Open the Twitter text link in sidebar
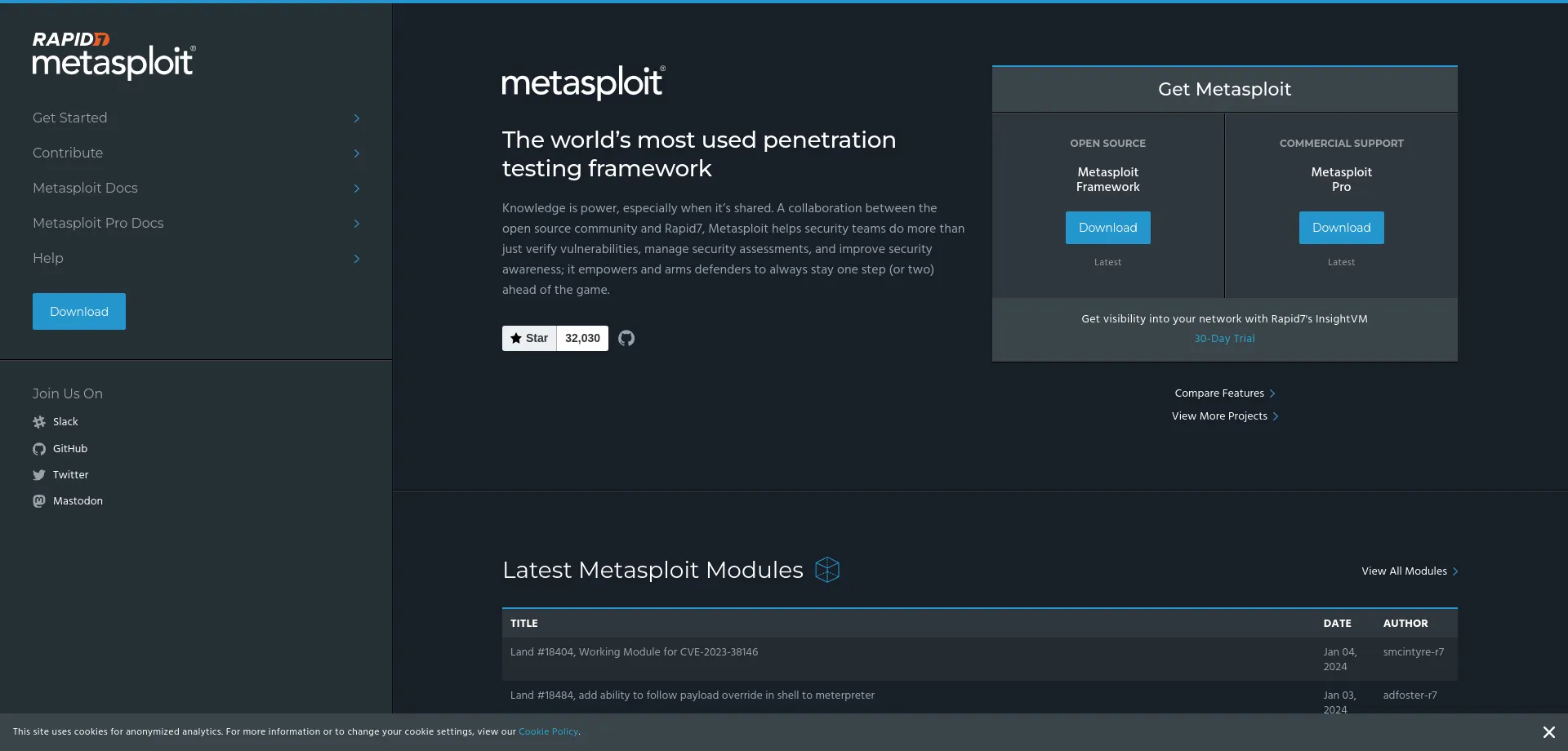The width and height of the screenshot is (1568, 751). (x=71, y=475)
